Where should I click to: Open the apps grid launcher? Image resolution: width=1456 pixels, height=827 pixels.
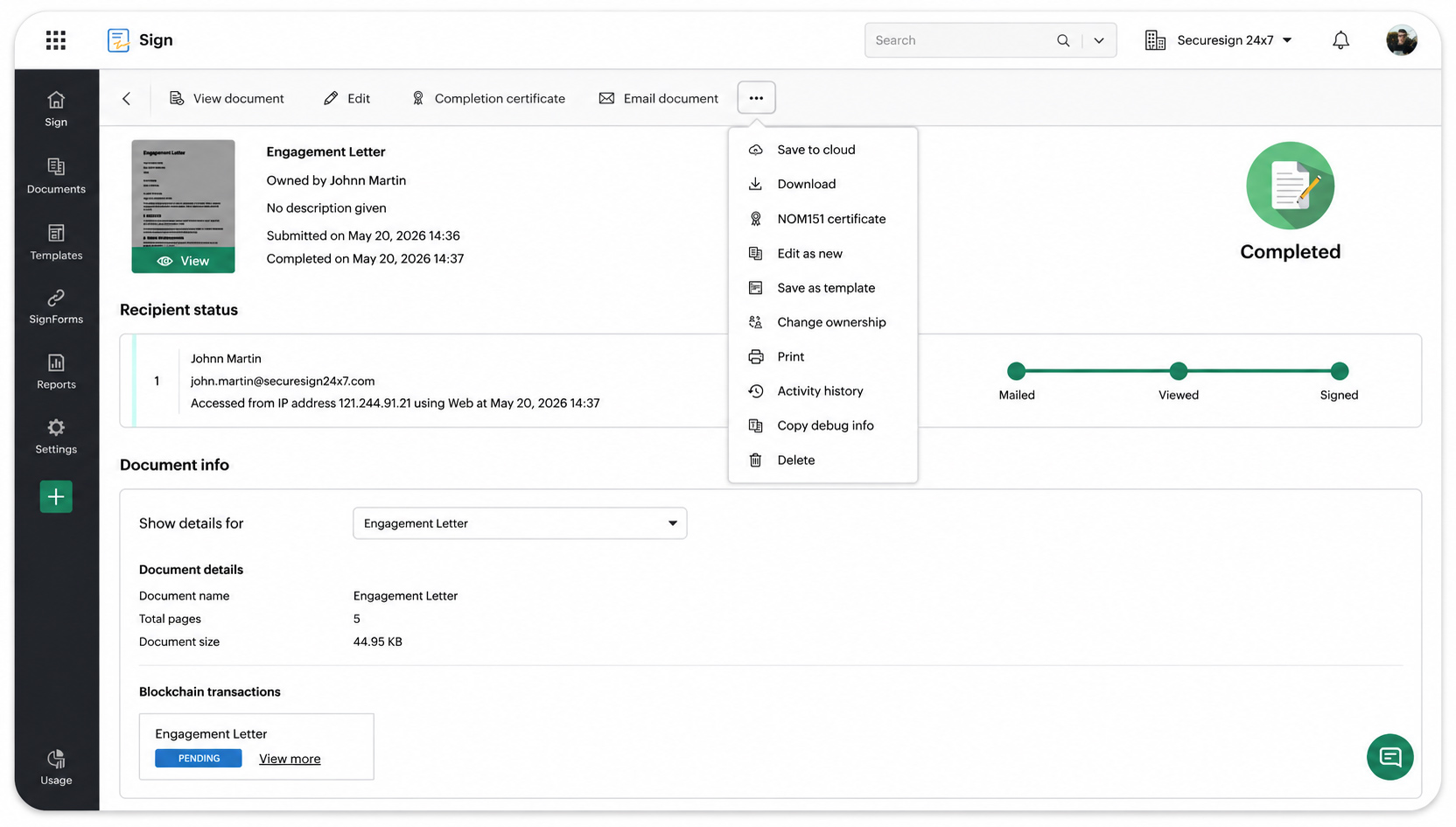(56, 40)
